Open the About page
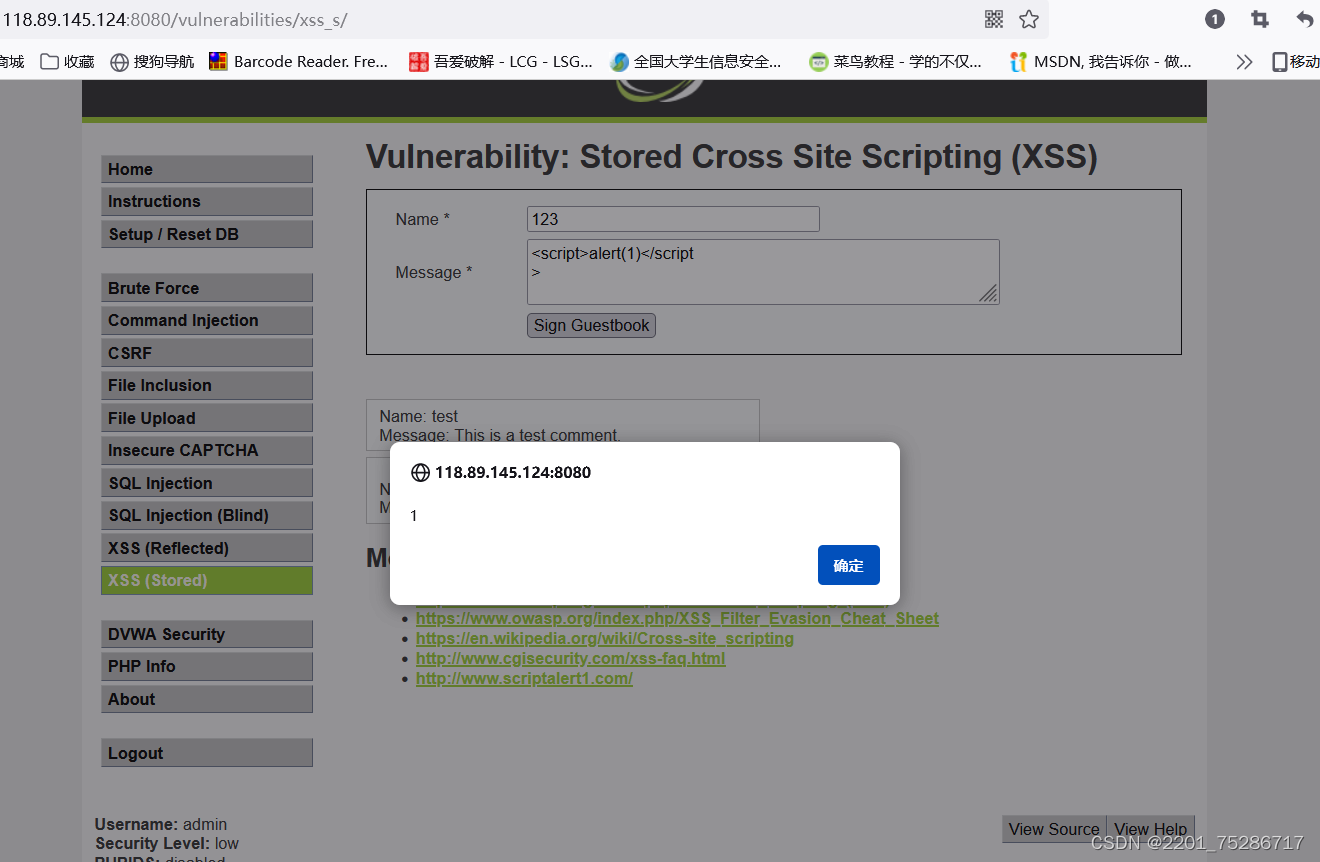The image size is (1320, 862). pos(207,699)
